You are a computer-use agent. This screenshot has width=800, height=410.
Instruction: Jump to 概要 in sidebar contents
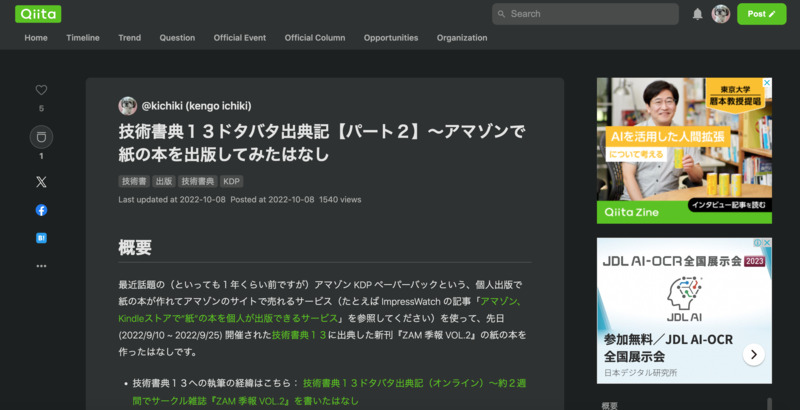[610, 406]
